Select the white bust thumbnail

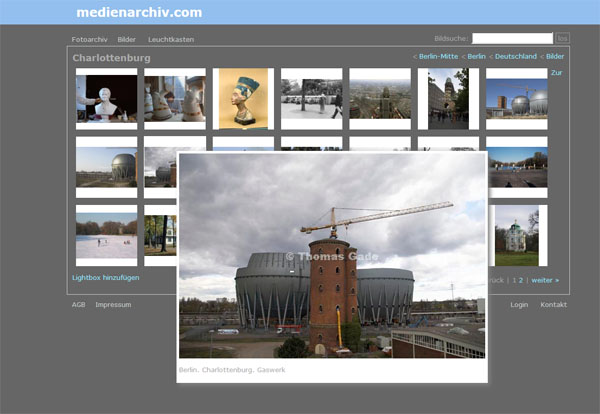pyautogui.click(x=106, y=98)
